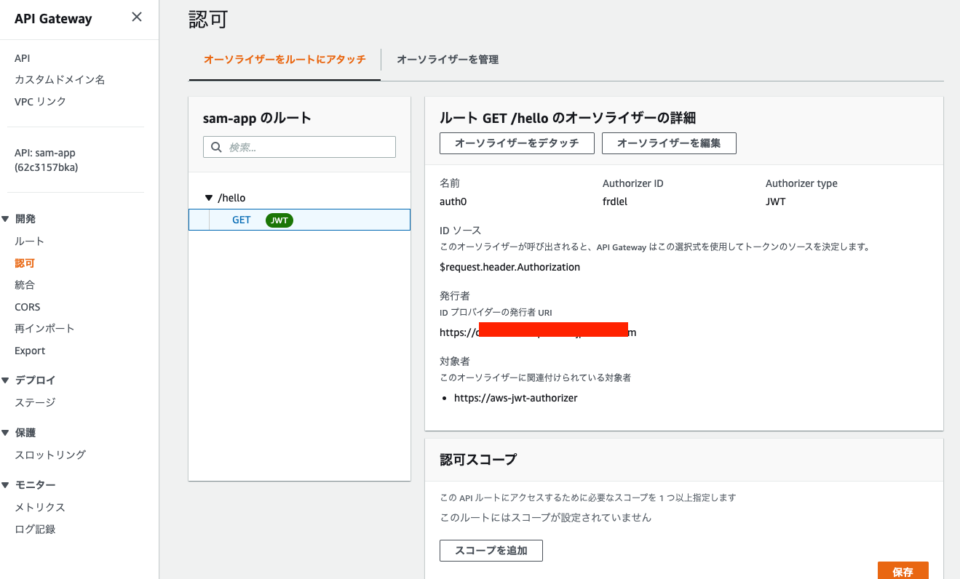Close the API Gateway navigation panel
This screenshot has width=960, height=579.
click(x=137, y=16)
